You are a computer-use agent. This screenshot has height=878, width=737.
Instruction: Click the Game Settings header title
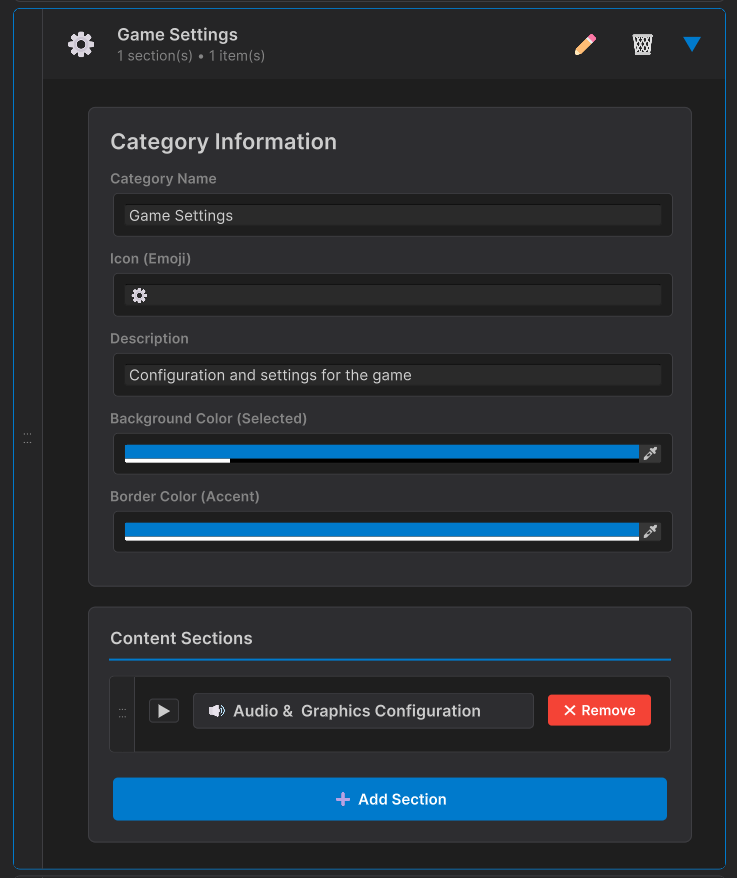click(177, 35)
